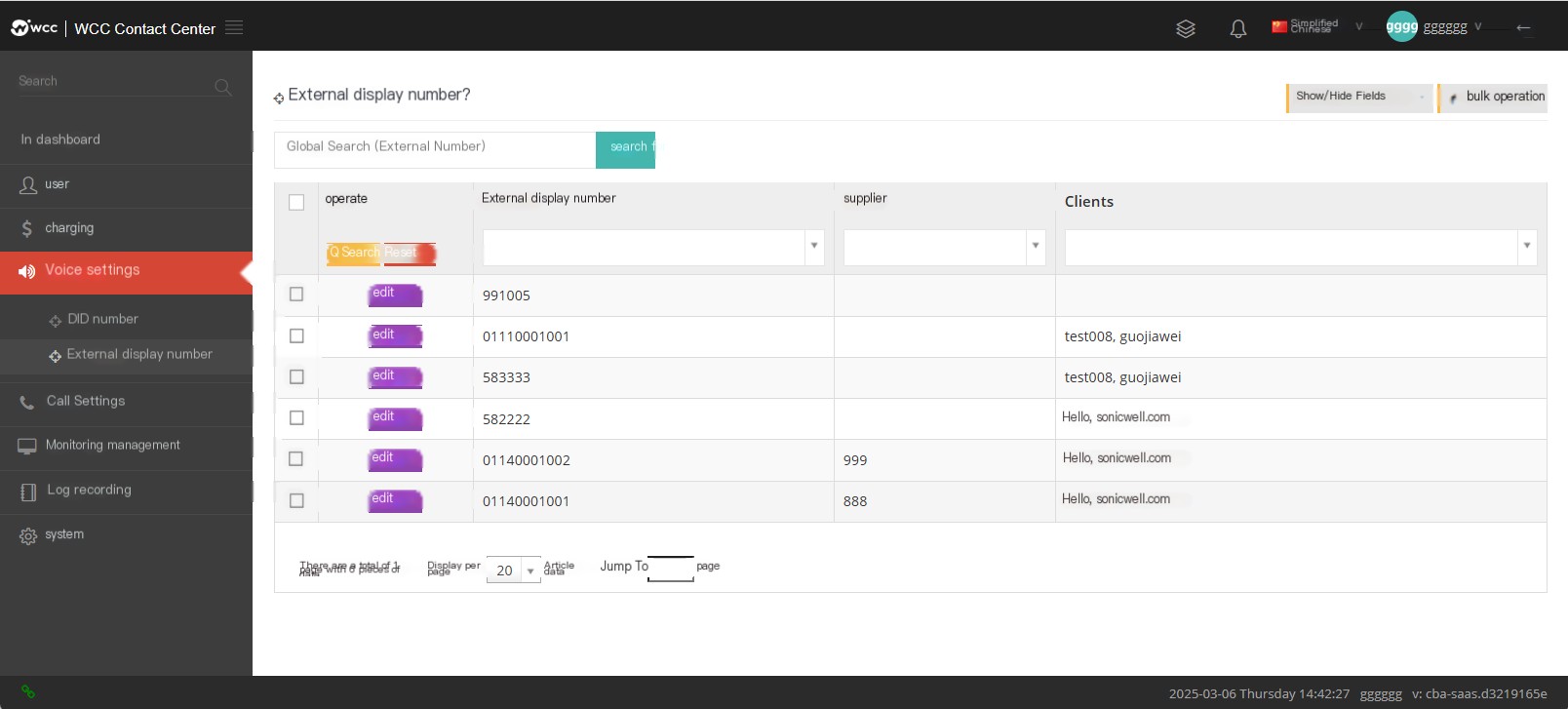Edit the 01140001002 number entry
Screen dimensions: 1568x709
(x=395, y=458)
